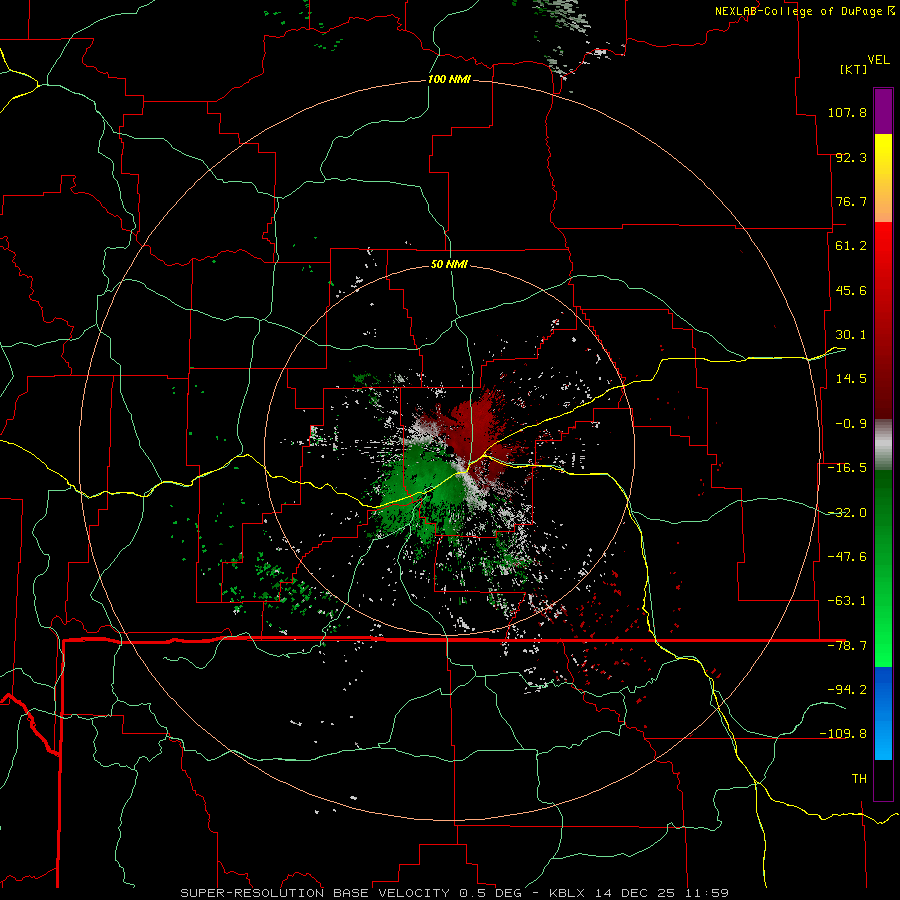
Task: Click the 30.1 velocity scale value
Action: pos(851,335)
